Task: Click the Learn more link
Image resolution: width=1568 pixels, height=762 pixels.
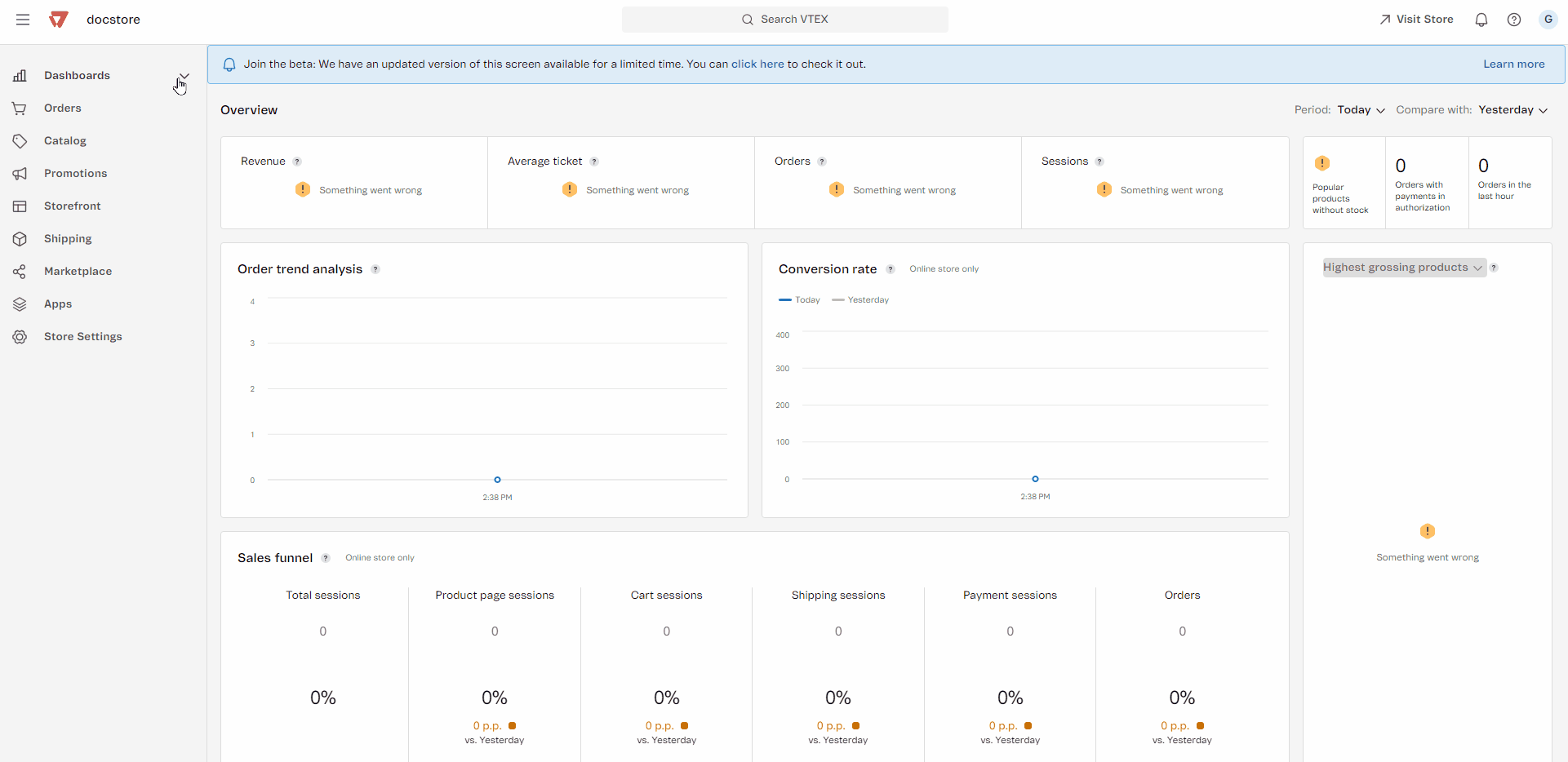Action: pos(1513,64)
